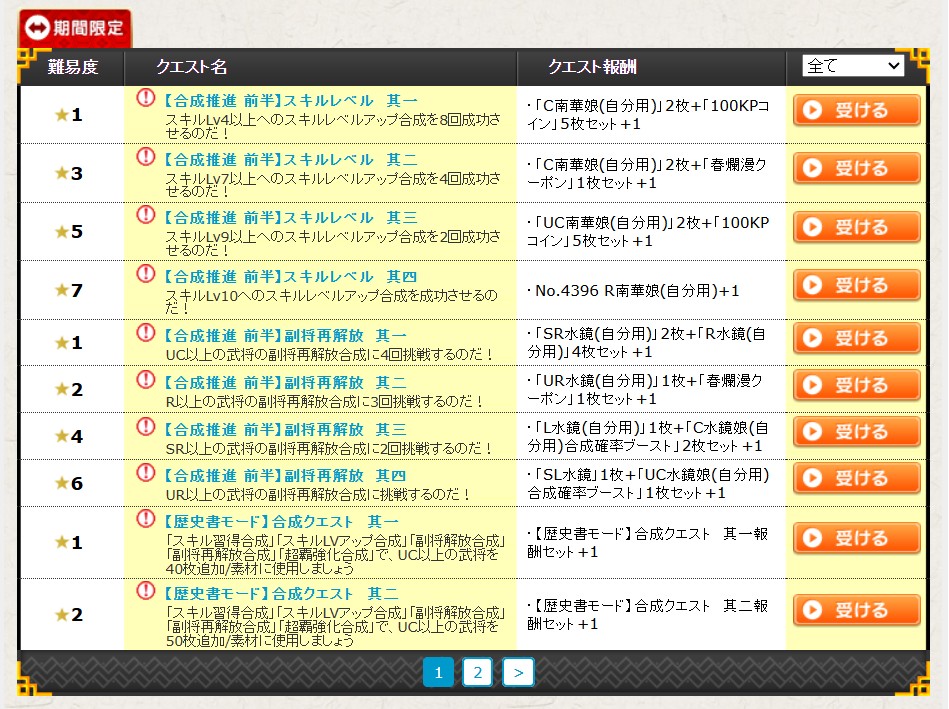The width and height of the screenshot is (949, 709).
Task: Click the star icon of difficulty 7 quest
Action: [x=61, y=290]
